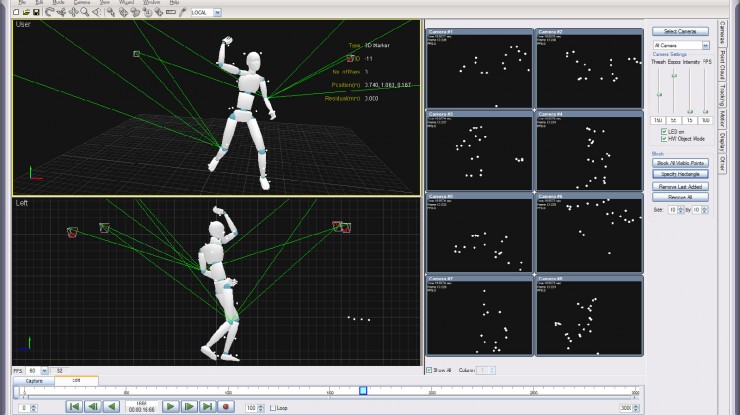Select the Camera #3 view thumbnail
This screenshot has height=415, width=740.
(479, 151)
